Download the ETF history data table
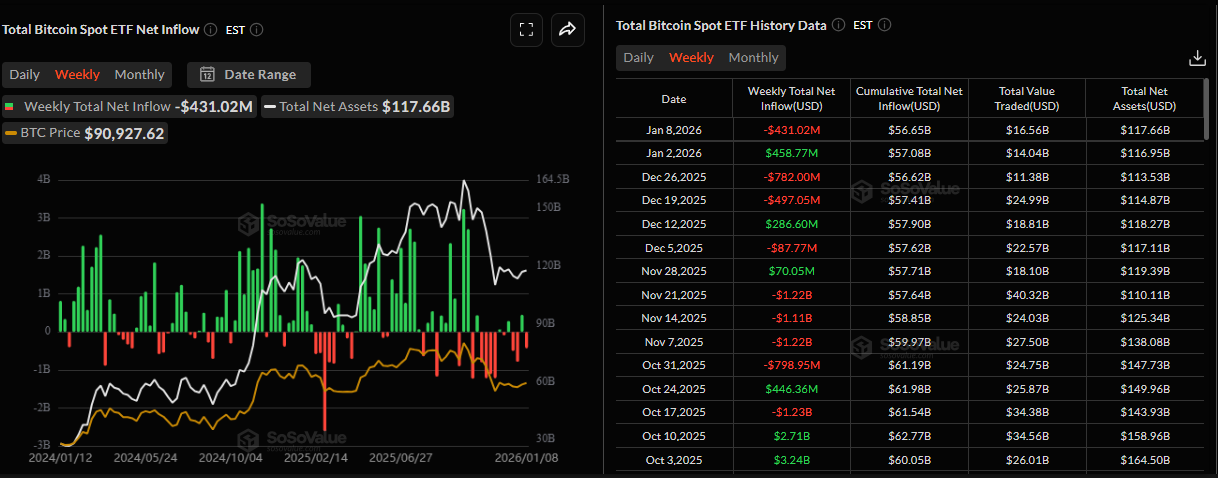This screenshot has width=1218, height=478. point(1197,58)
